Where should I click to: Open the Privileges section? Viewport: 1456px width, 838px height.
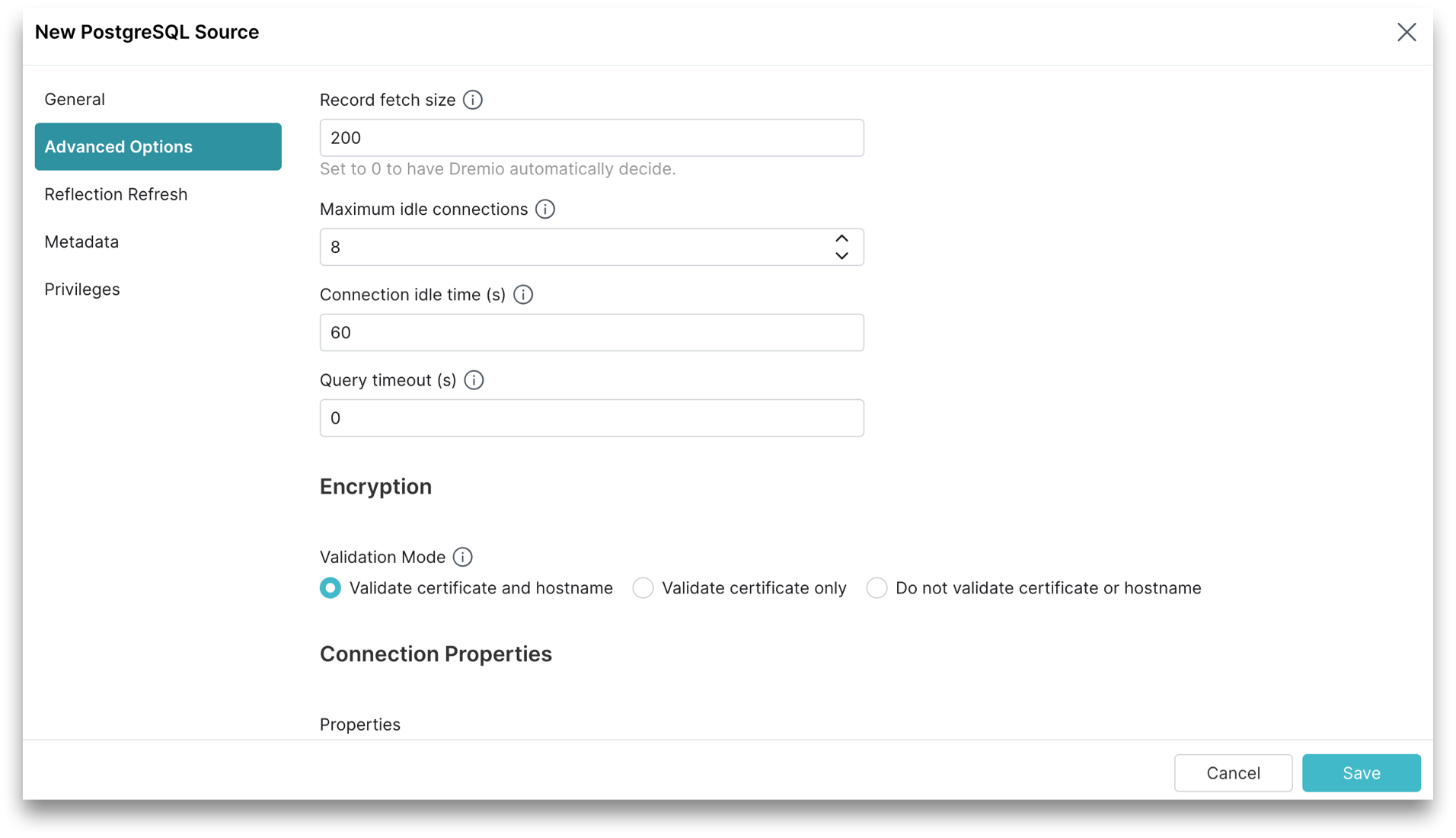click(x=81, y=289)
